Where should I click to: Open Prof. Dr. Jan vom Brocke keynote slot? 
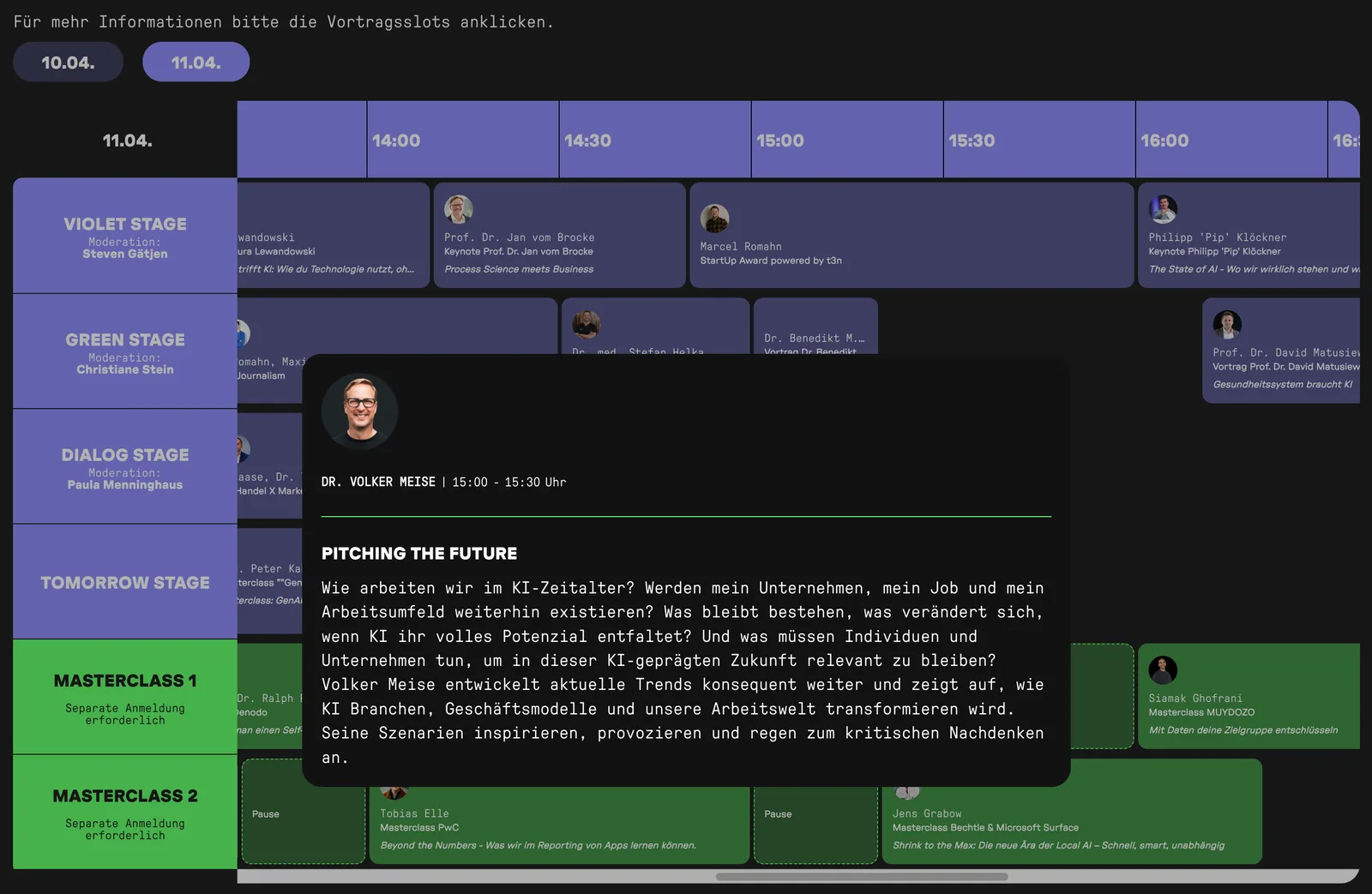tap(559, 235)
